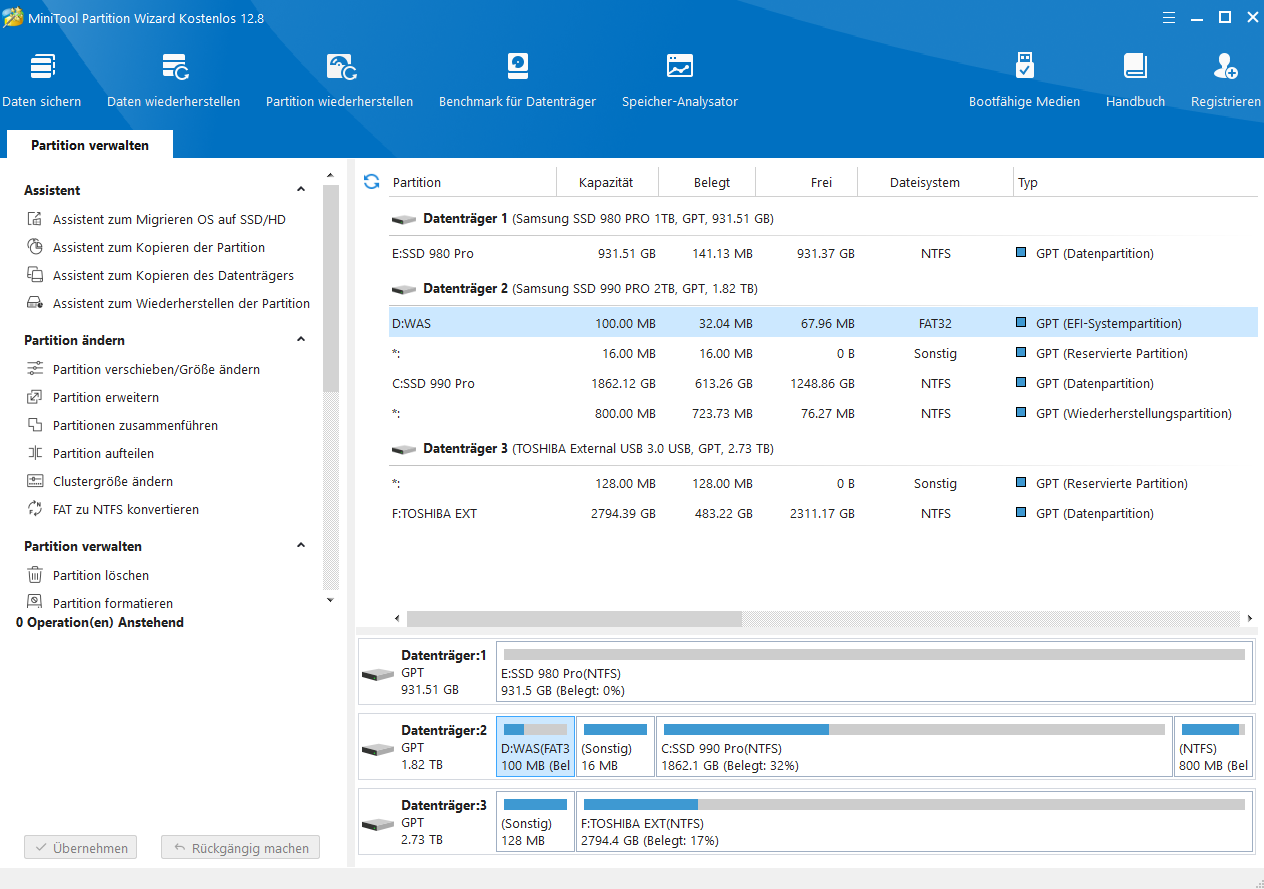Open Daten sichern tool
The height and width of the screenshot is (889, 1264).
(x=42, y=80)
